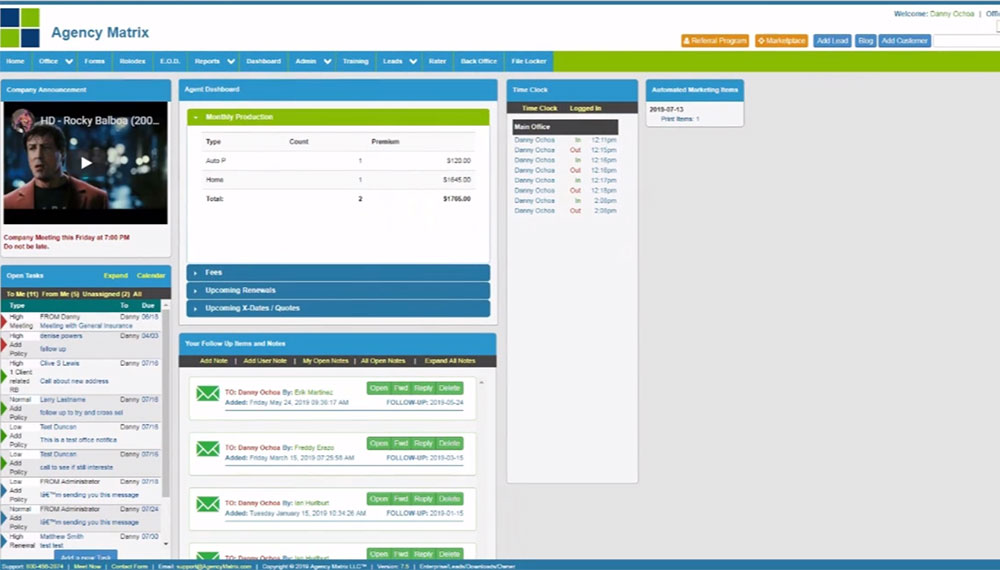Open the File Locker menu item
The height and width of the screenshot is (570, 1000).
[529, 61]
